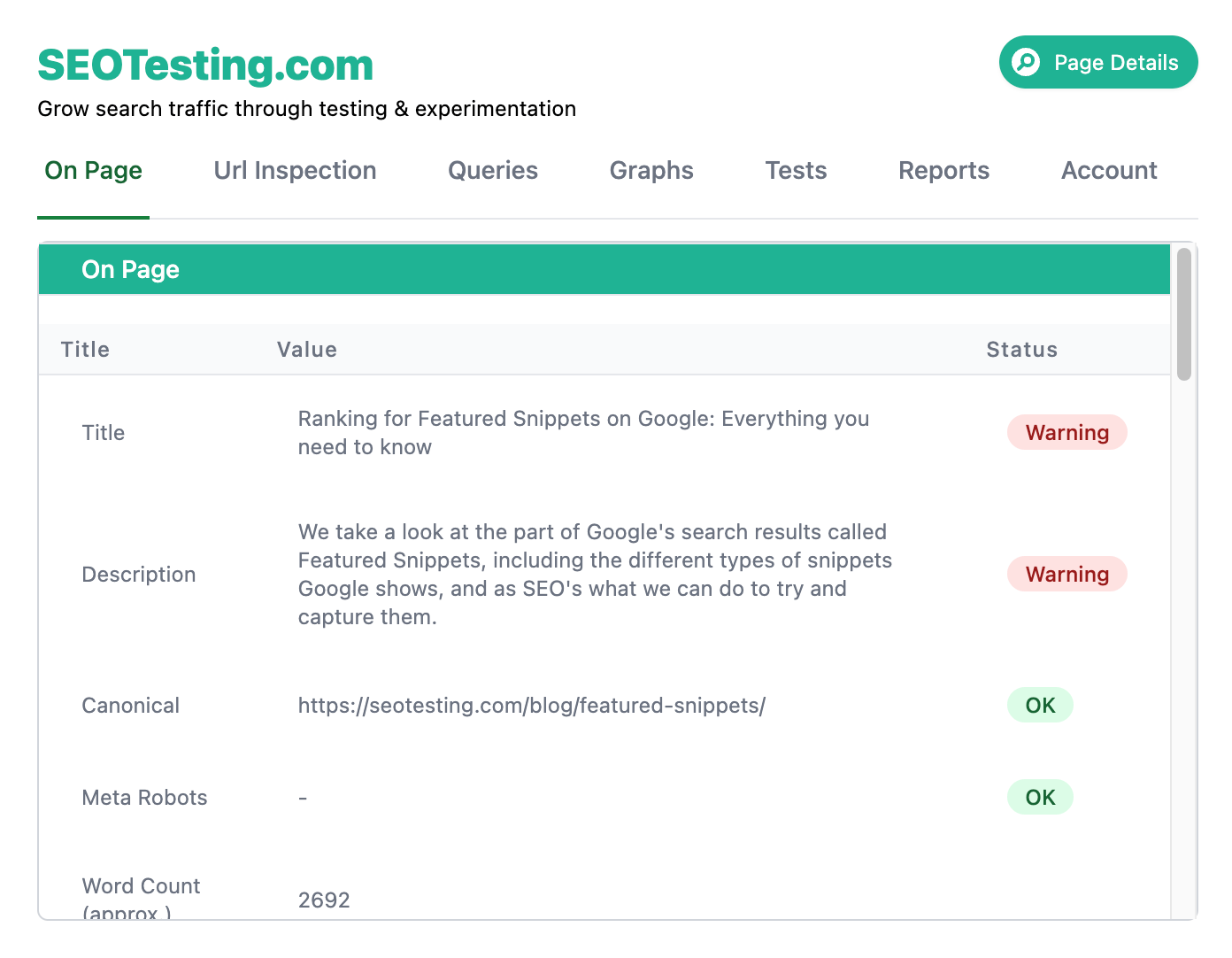Viewport: 1232px width, 958px height.
Task: Click the green 'On Page' panel header
Action: (604, 269)
